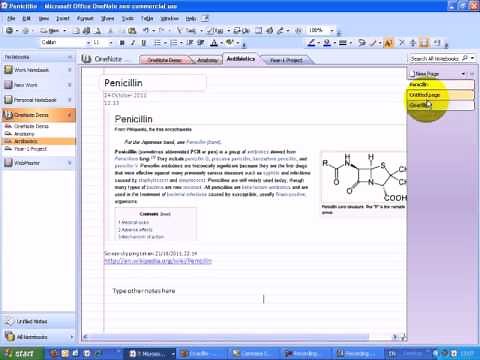Click the Paste clipboard icon
Image resolution: width=480 pixels, height=360 pixels.
point(132,30)
